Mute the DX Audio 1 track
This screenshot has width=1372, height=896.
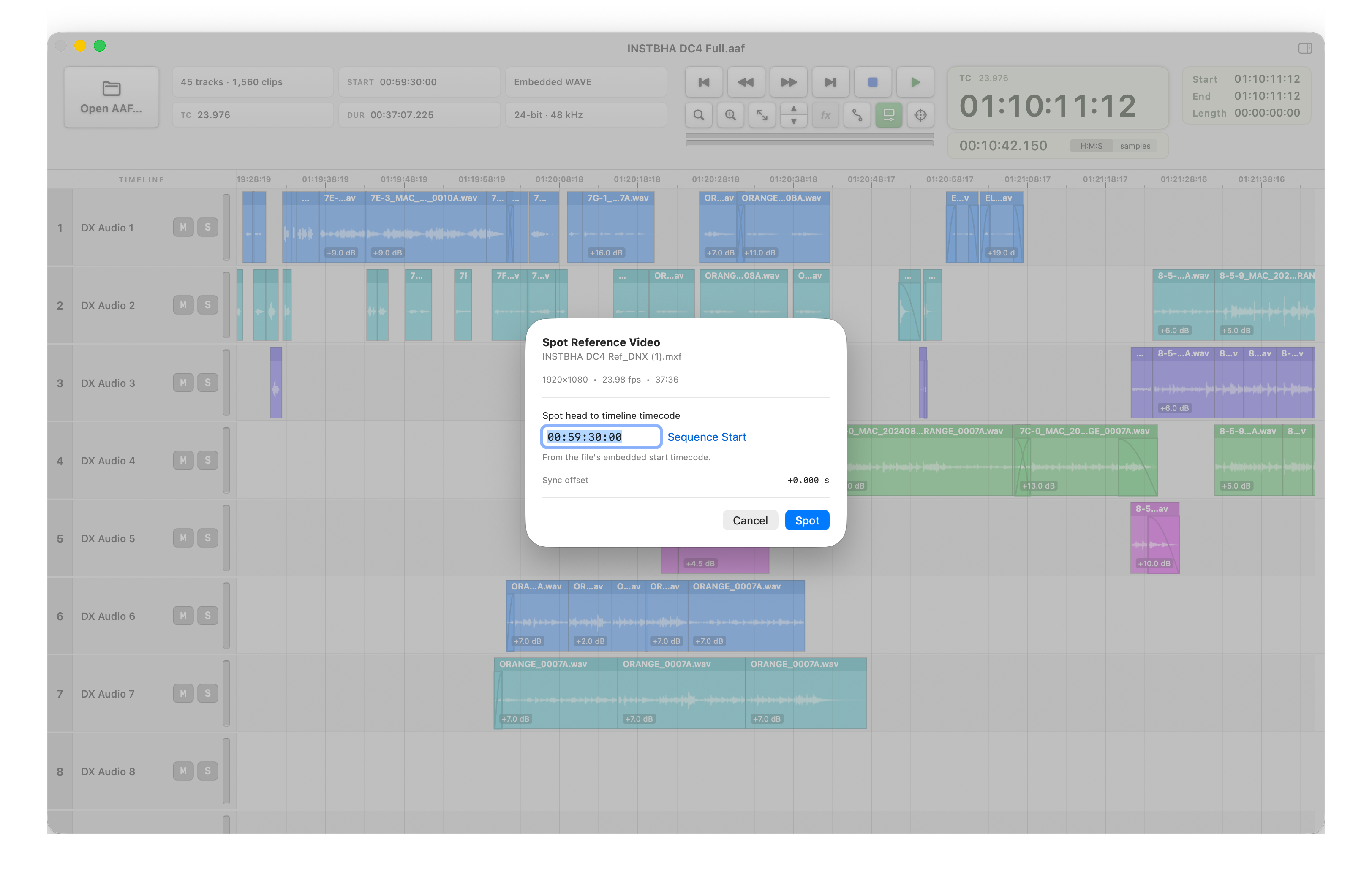click(x=183, y=227)
